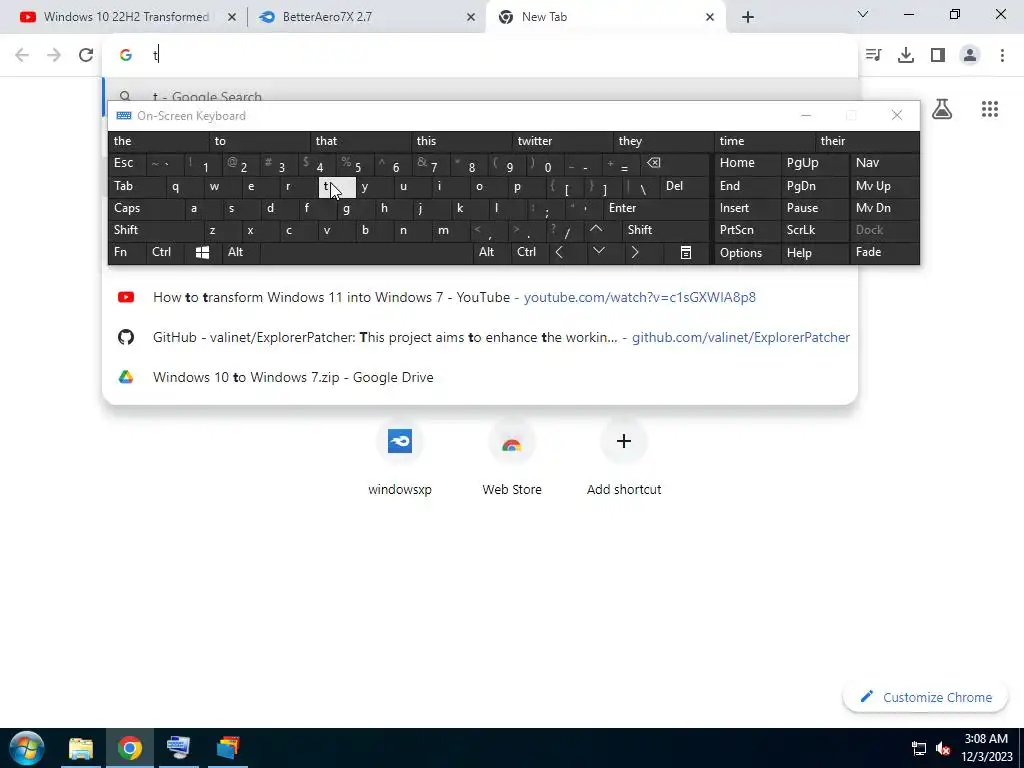Expand the tab search chevron
The width and height of the screenshot is (1024, 768).
click(863, 14)
